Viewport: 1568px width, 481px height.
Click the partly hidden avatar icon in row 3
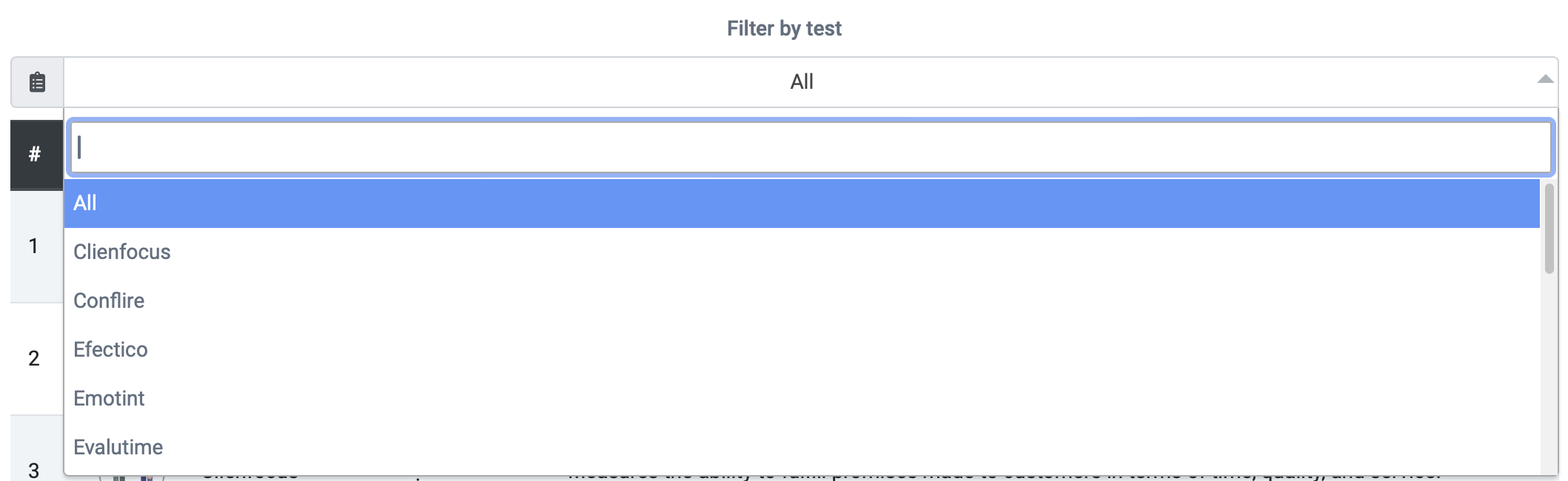pyautogui.click(x=132, y=478)
